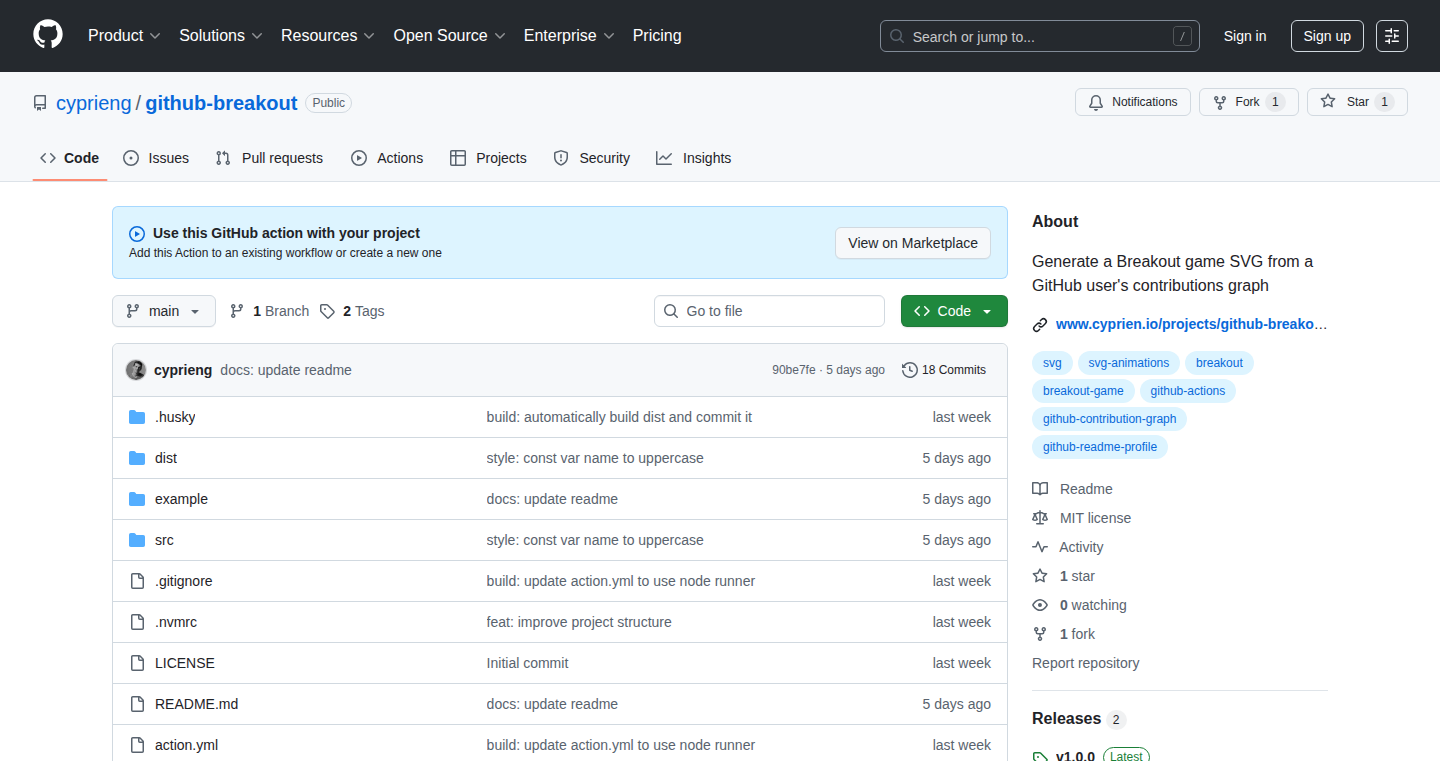Click the play icon in the action banner
This screenshot has width=1440, height=761.
point(137,234)
